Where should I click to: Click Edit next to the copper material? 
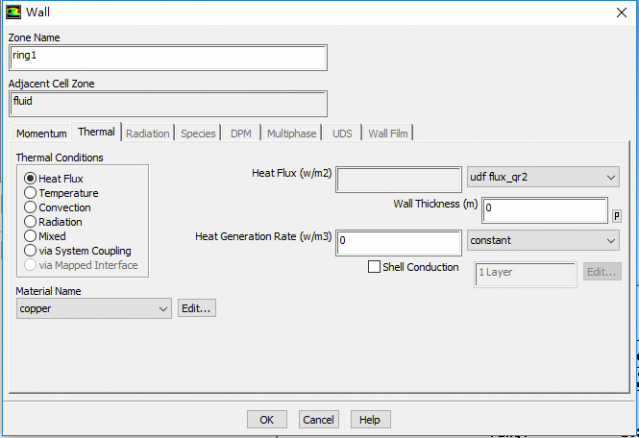point(196,309)
